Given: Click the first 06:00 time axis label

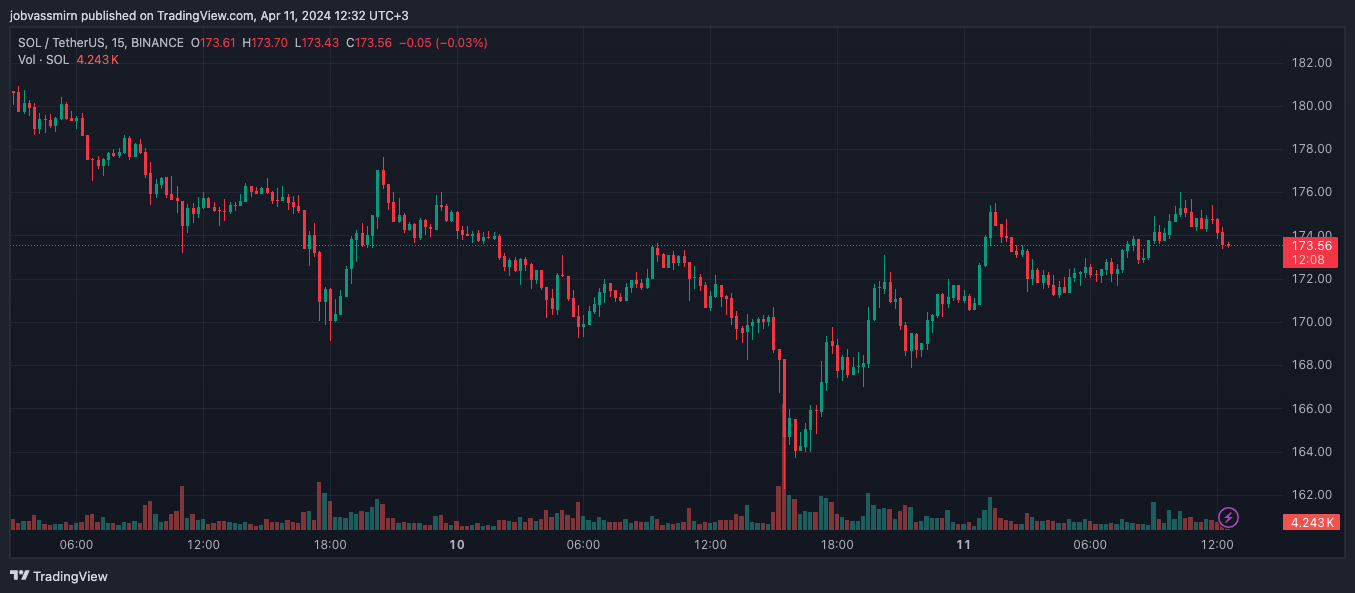Looking at the screenshot, I should coord(77,545).
